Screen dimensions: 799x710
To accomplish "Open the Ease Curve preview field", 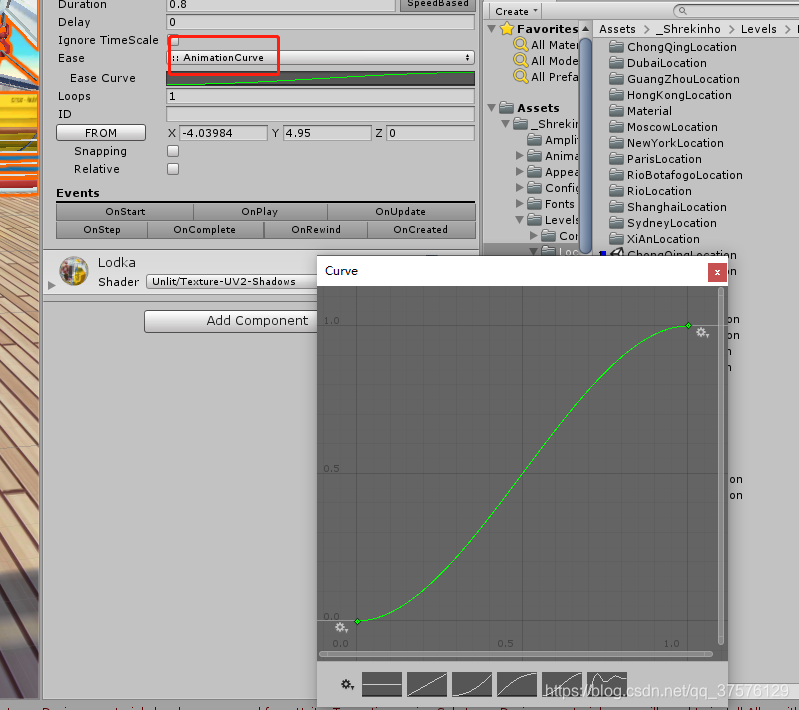I will (x=321, y=78).
